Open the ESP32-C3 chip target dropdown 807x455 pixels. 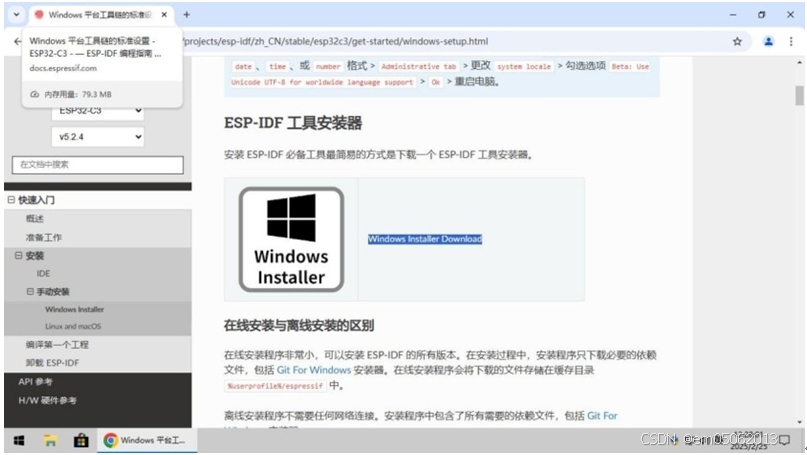(98, 111)
